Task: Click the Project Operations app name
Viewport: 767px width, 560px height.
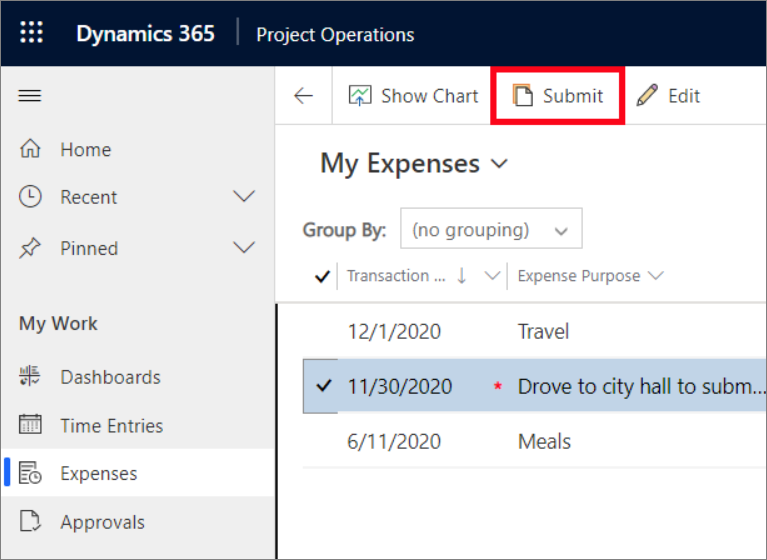Action: coord(335,35)
